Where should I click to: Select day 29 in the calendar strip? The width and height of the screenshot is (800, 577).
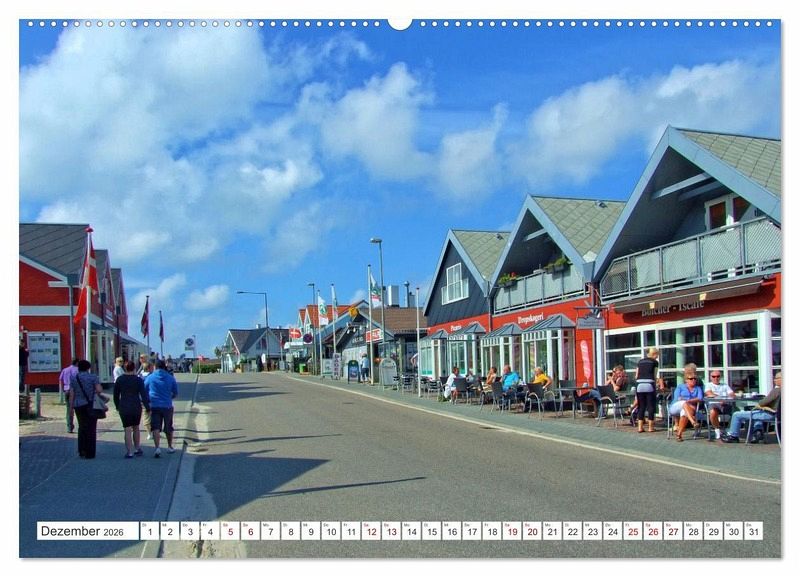click(x=712, y=531)
